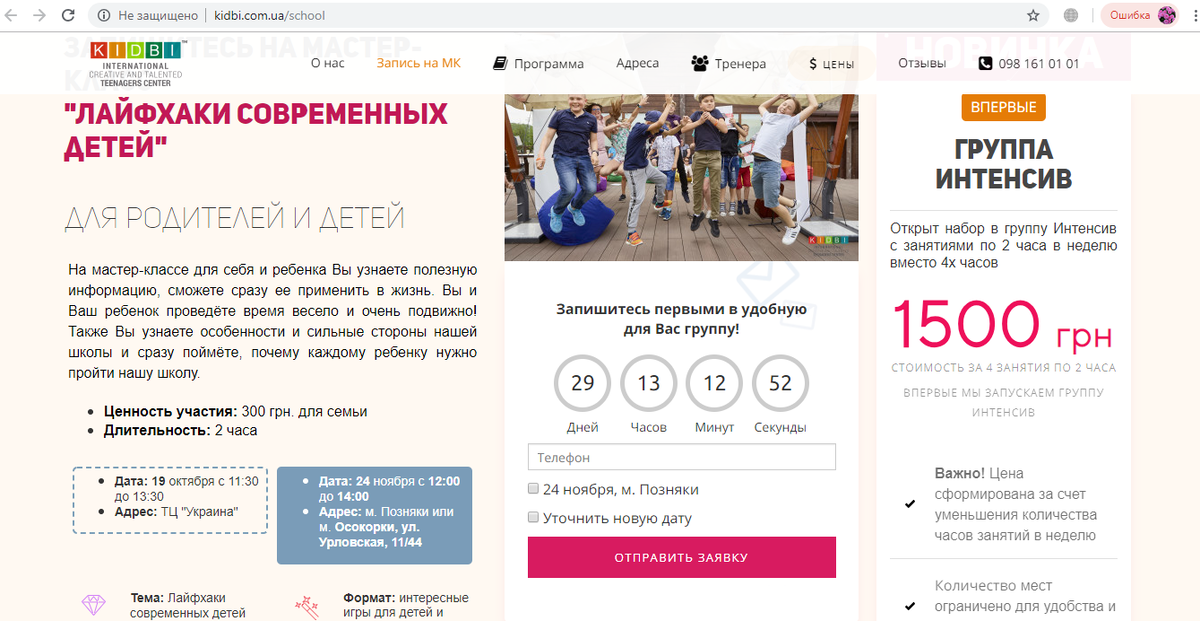Check the '24 ноября, м. Позняки' checkbox

(x=533, y=489)
